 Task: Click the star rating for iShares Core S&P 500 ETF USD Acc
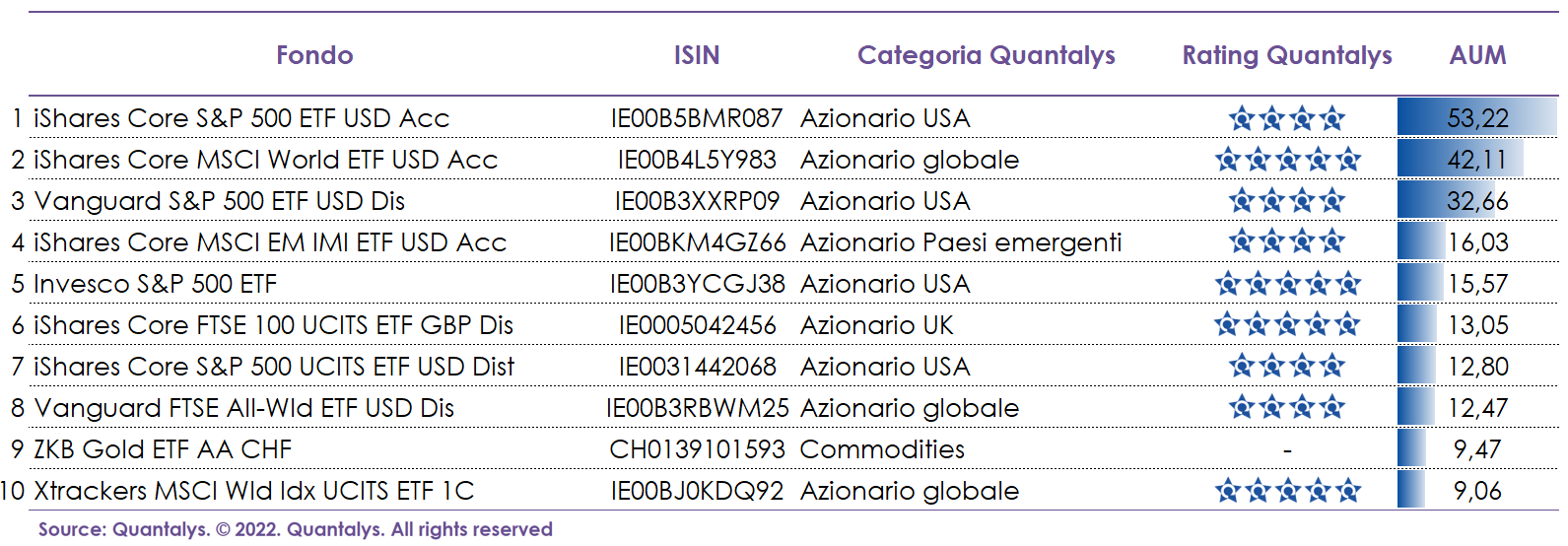1287,120
